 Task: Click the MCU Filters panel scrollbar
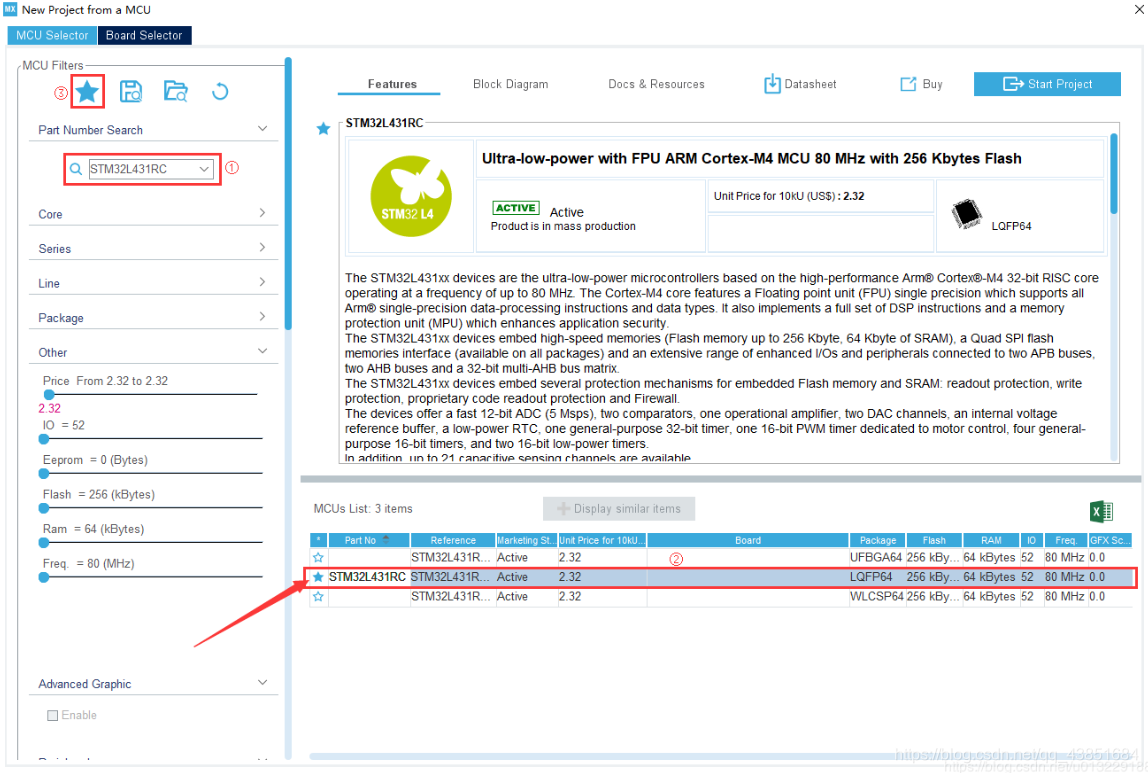tap(288, 194)
